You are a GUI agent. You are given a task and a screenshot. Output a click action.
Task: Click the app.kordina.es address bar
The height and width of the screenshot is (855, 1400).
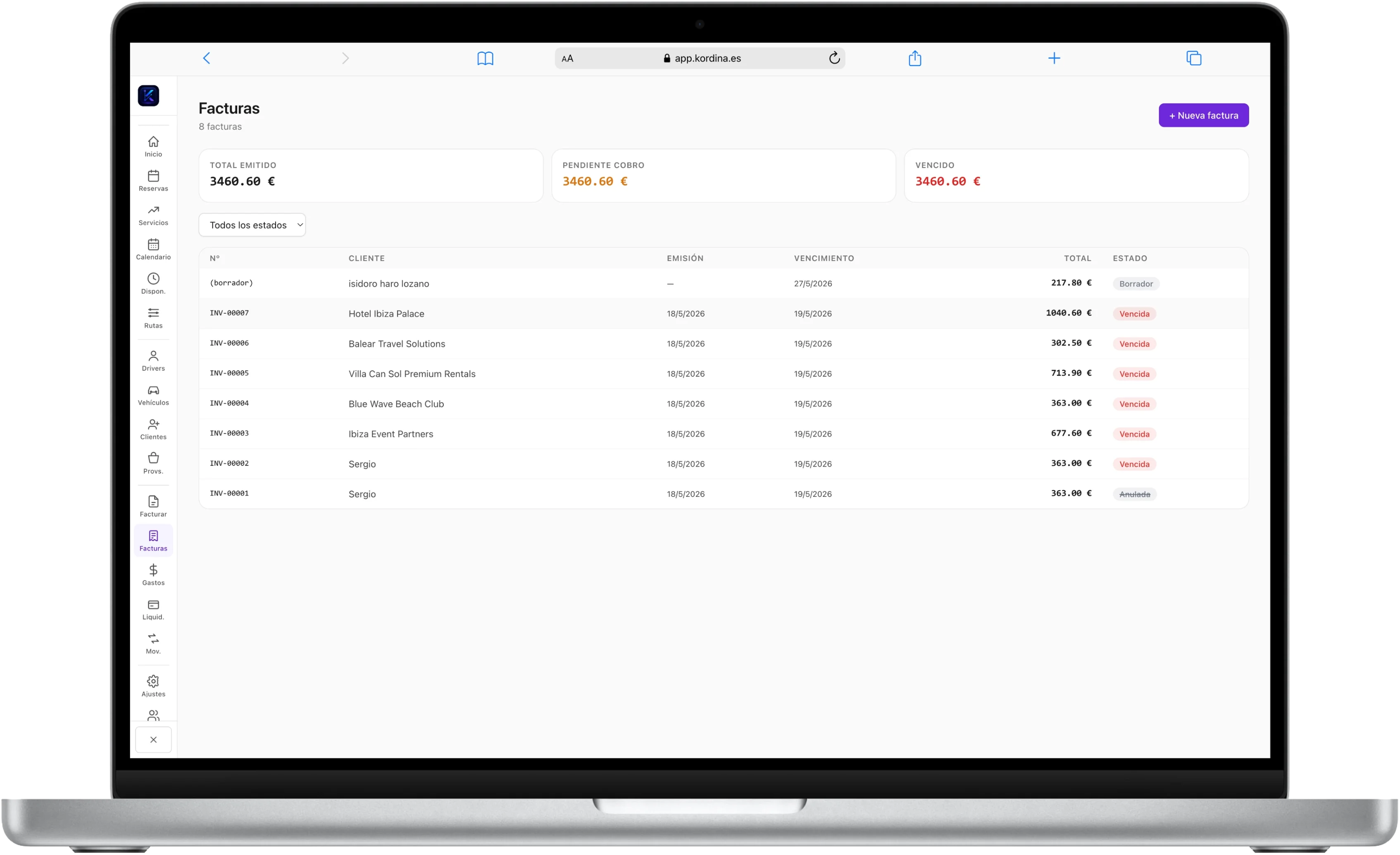coord(700,58)
